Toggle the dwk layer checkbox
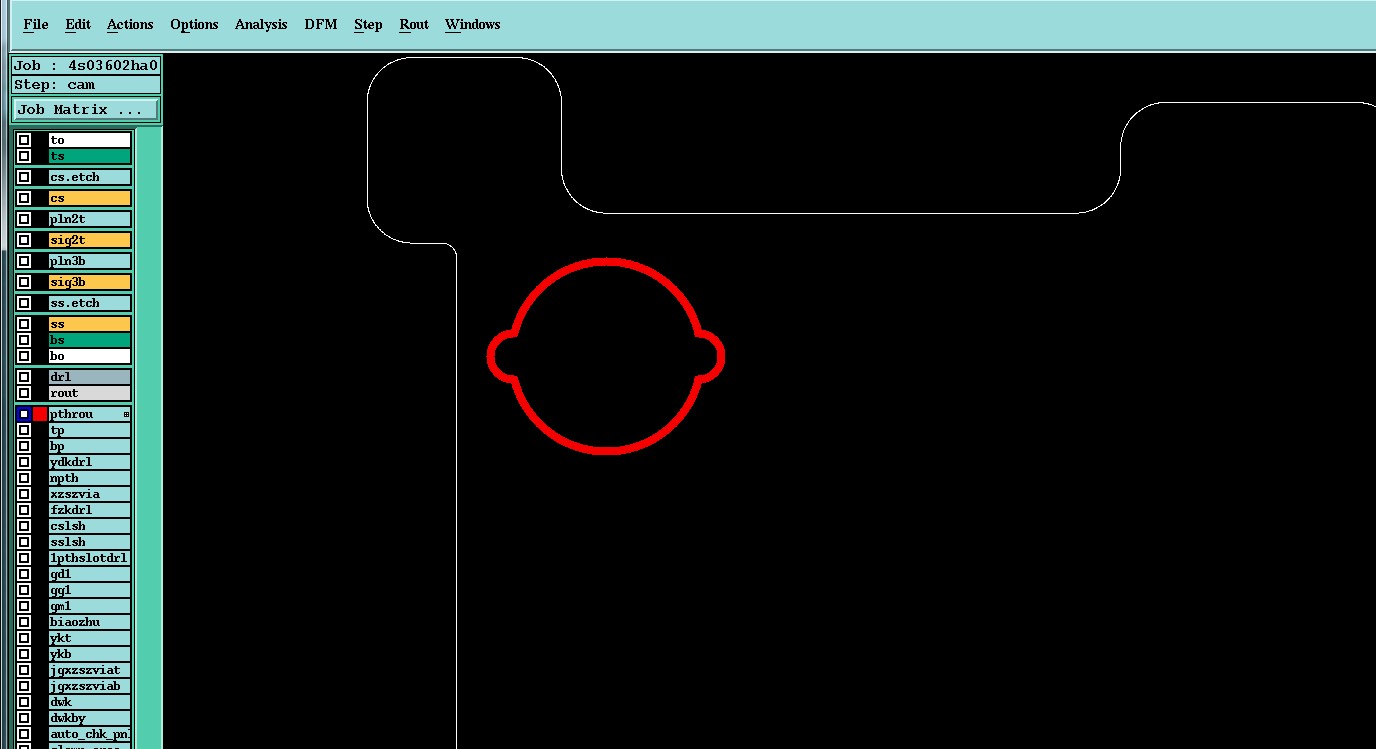This screenshot has height=749, width=1376. tap(24, 702)
